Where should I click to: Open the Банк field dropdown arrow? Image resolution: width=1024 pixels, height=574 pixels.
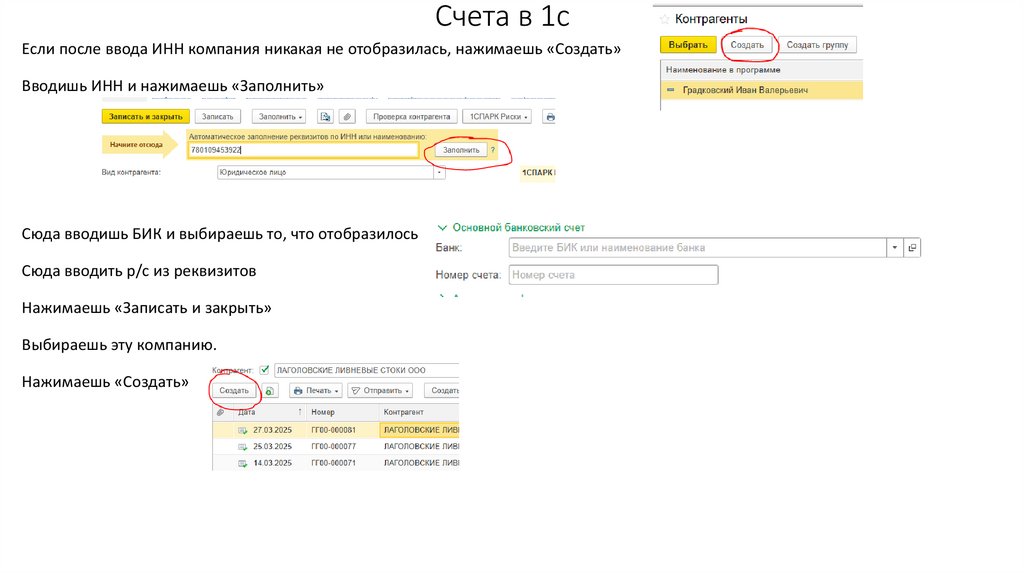click(x=895, y=247)
